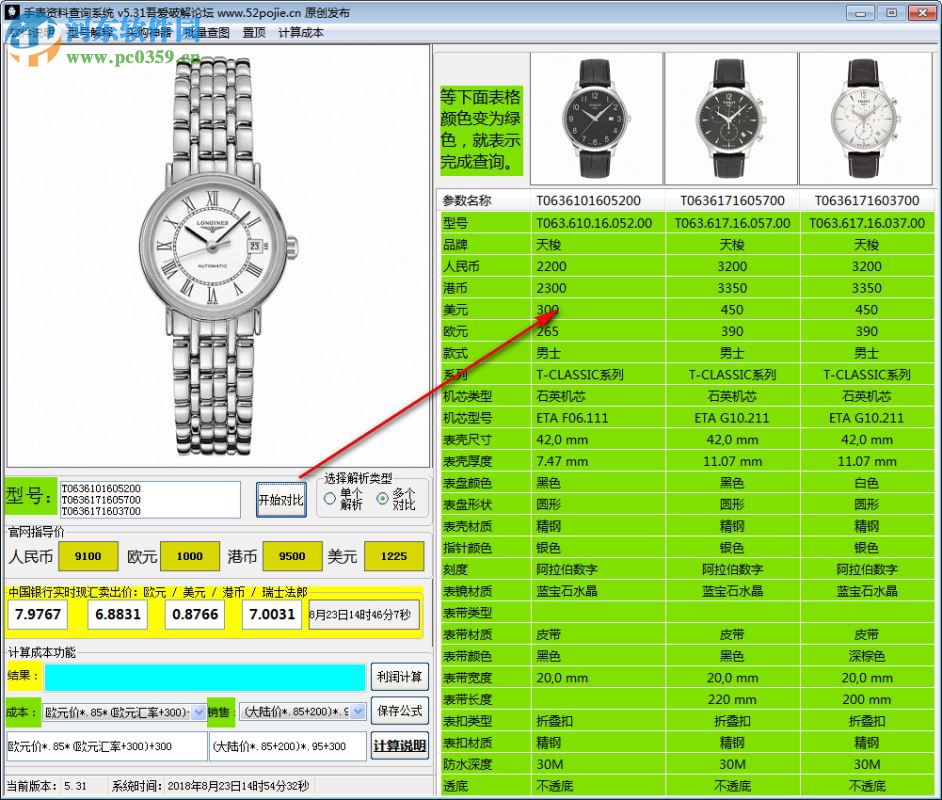This screenshot has width=942, height=800.
Task: Click the 美元 guide price 1225 box
Action: [x=394, y=556]
